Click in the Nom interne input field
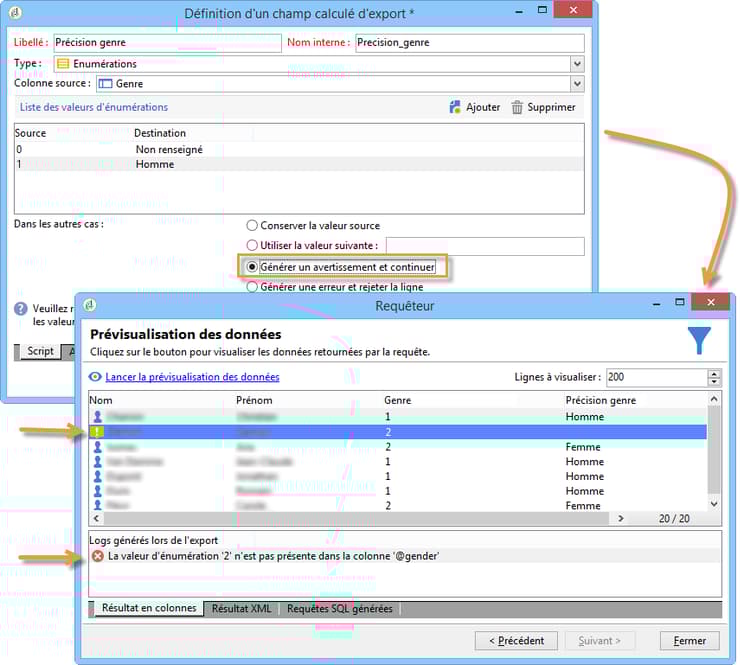Image resolution: width=750 pixels, height=665 pixels. click(469, 43)
